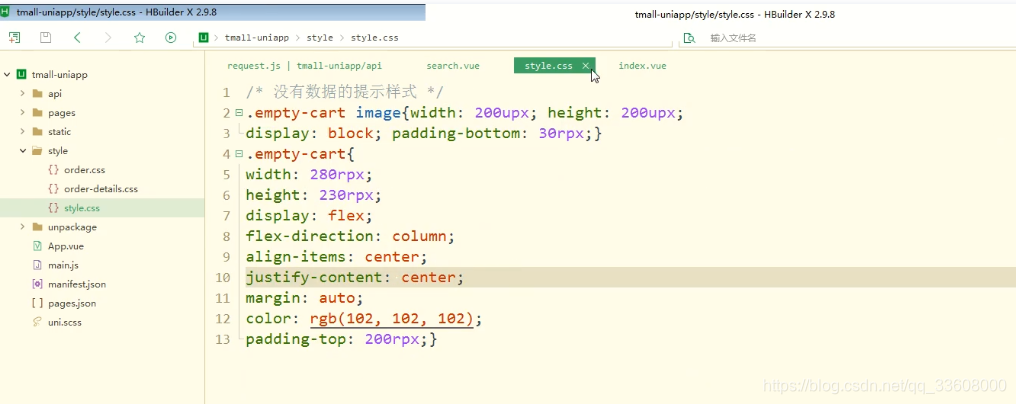
Task: Click the open style folder icon
Action: tap(38, 150)
